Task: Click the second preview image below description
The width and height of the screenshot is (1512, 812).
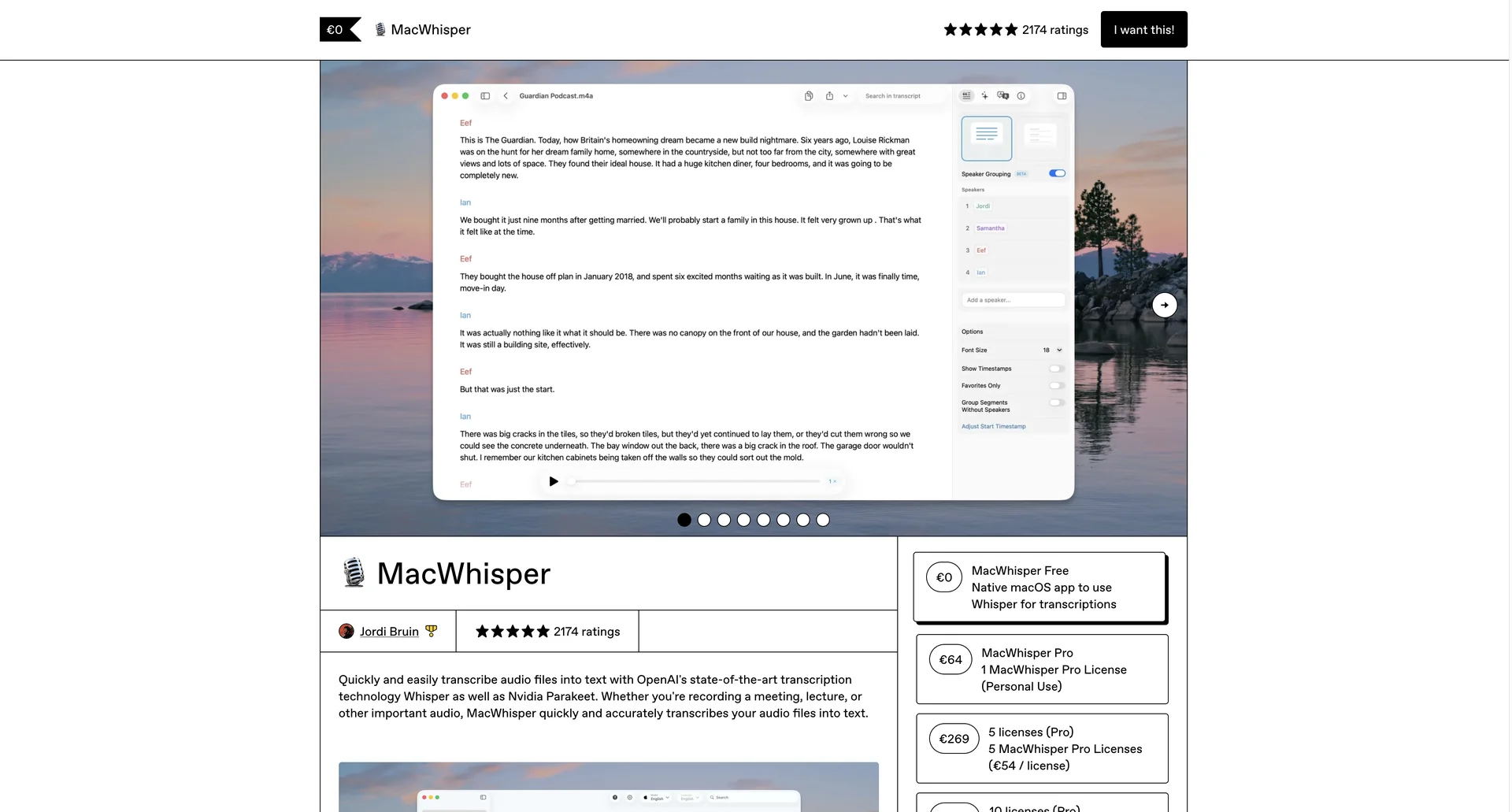Action: coord(609,787)
